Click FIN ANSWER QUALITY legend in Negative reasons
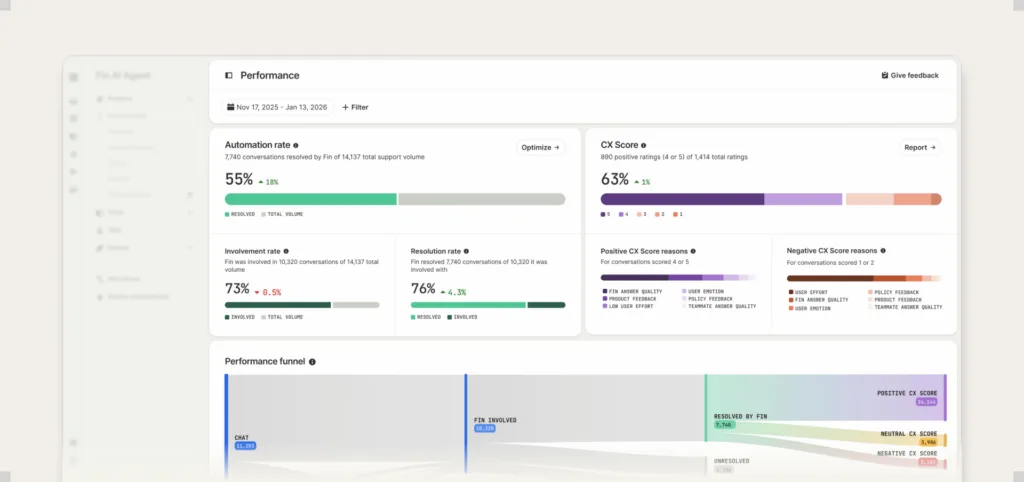The height and width of the screenshot is (482, 1024). pyautogui.click(x=818, y=300)
